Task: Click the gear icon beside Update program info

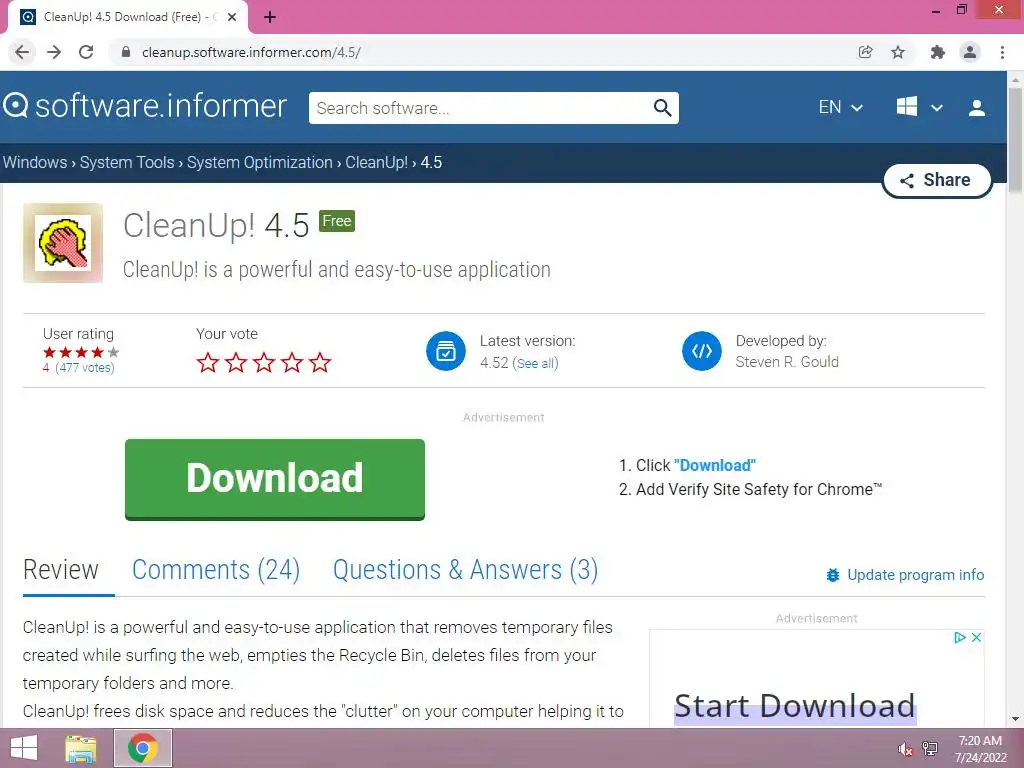Action: [833, 575]
